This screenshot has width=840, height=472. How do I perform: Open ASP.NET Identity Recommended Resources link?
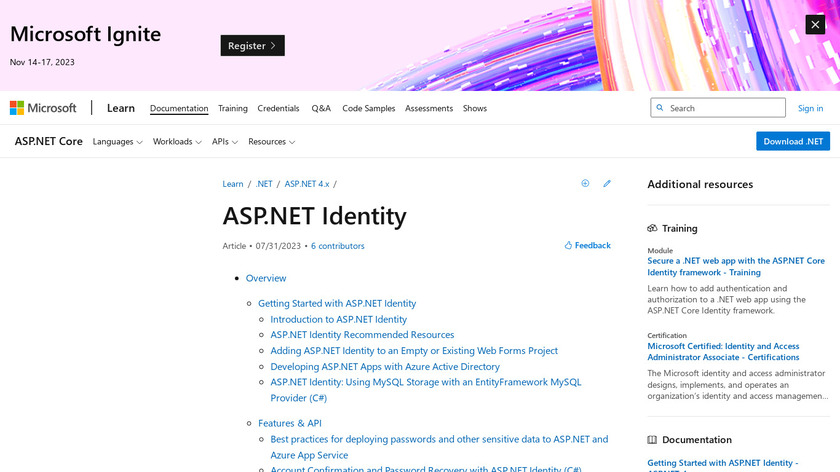click(x=362, y=335)
